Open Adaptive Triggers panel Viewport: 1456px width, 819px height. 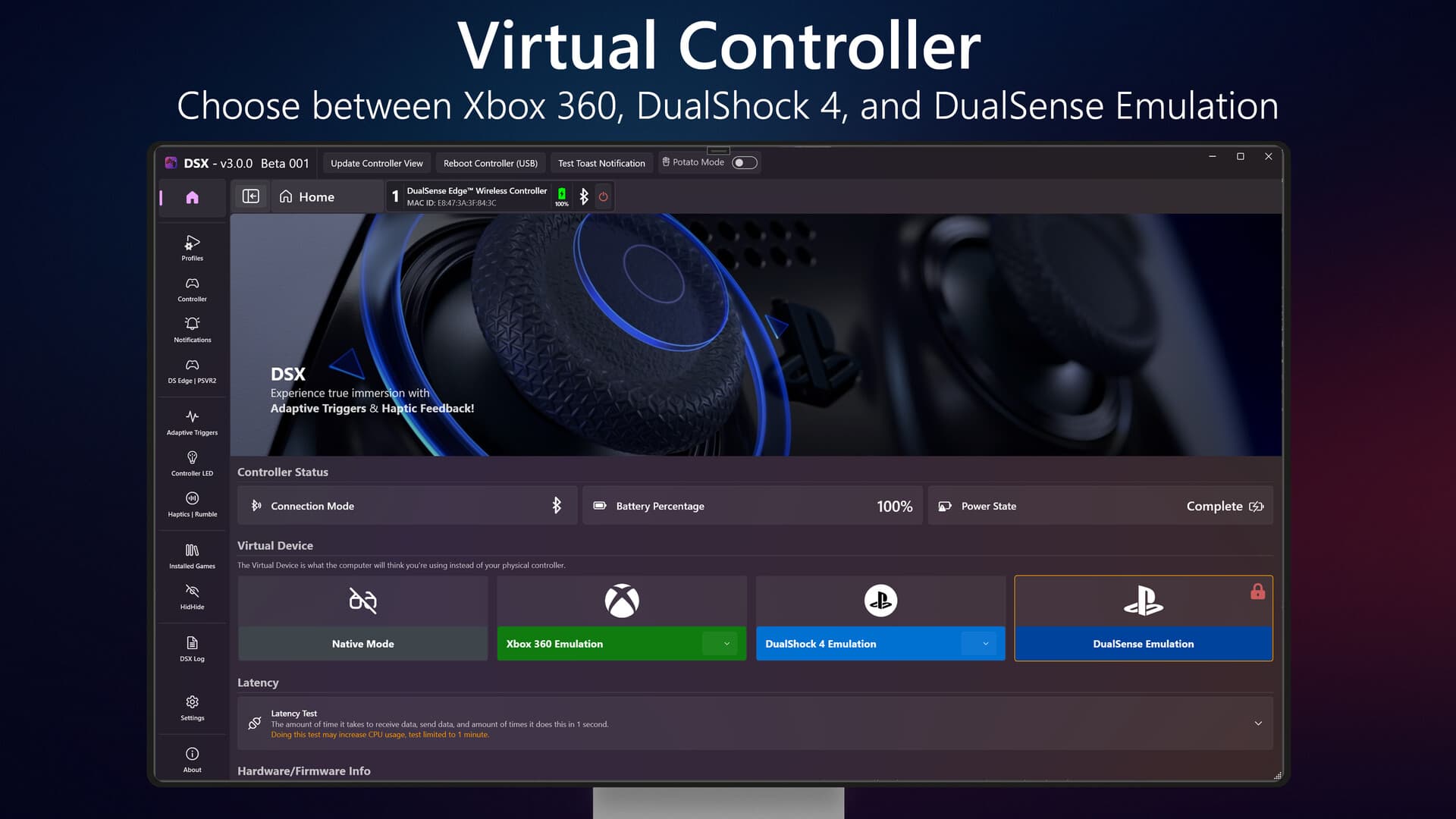pos(192,422)
